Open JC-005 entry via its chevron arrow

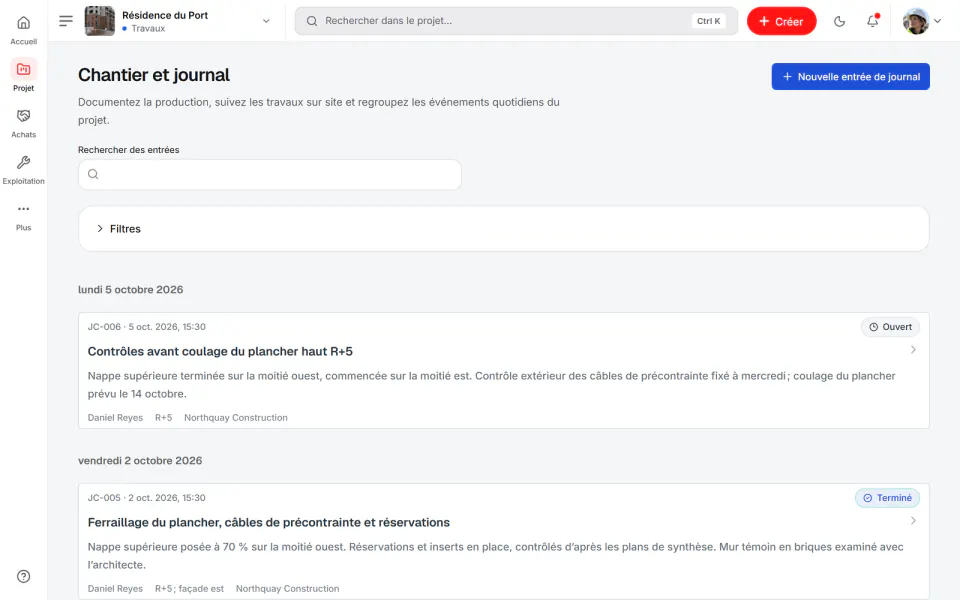(913, 520)
